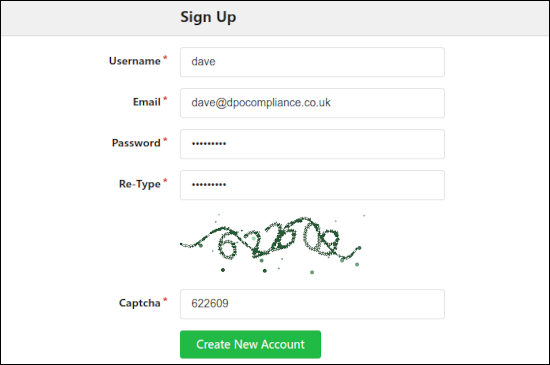The height and width of the screenshot is (365, 550).
Task: Focus the Email input field
Action: click(x=312, y=103)
